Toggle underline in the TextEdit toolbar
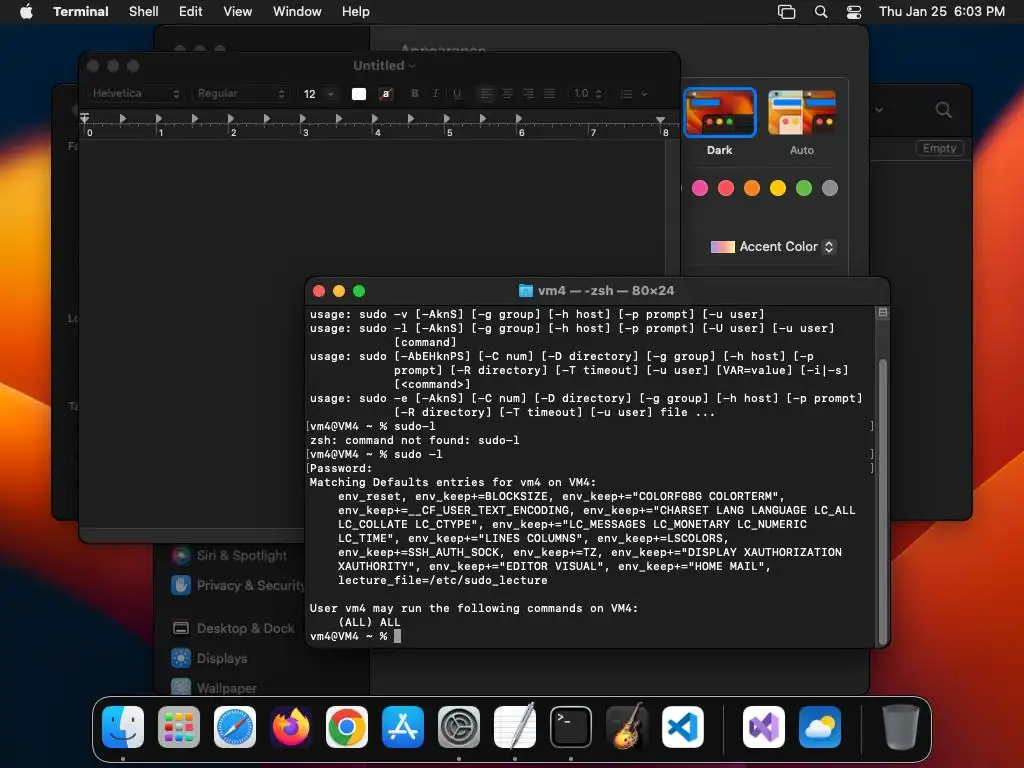 tap(456, 93)
